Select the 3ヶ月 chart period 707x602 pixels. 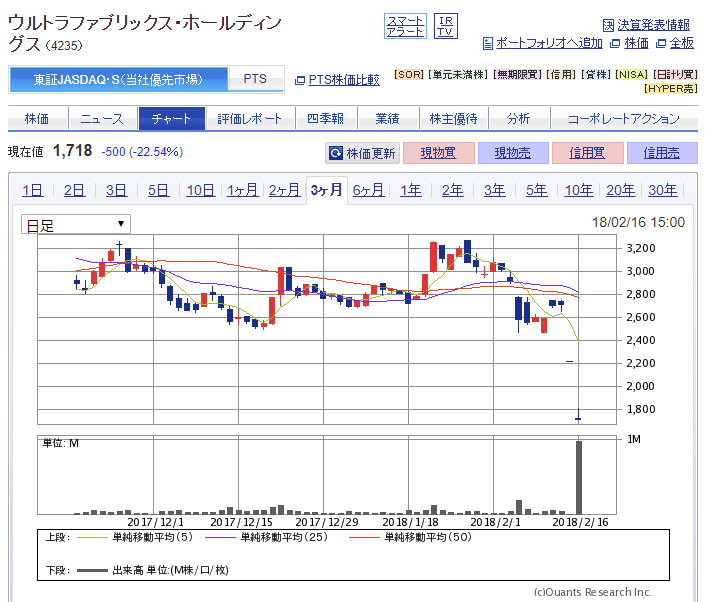[x=327, y=190]
